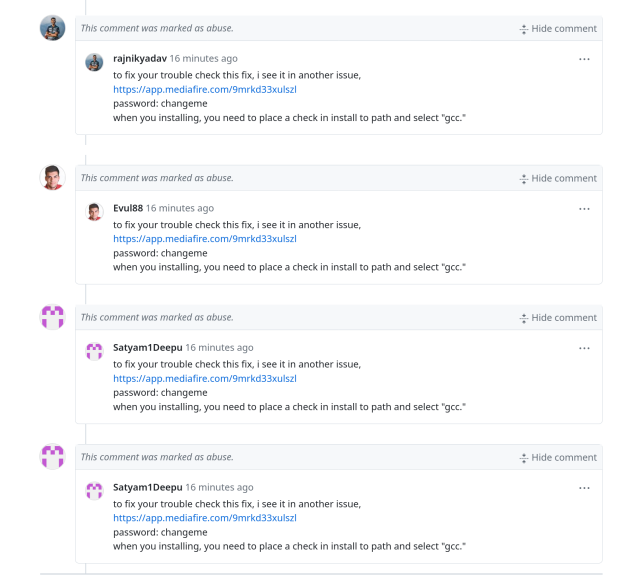Click rajnikyadav's large avatar beside first comment
Image resolution: width=640 pixels, height=575 pixels.
[52, 28]
